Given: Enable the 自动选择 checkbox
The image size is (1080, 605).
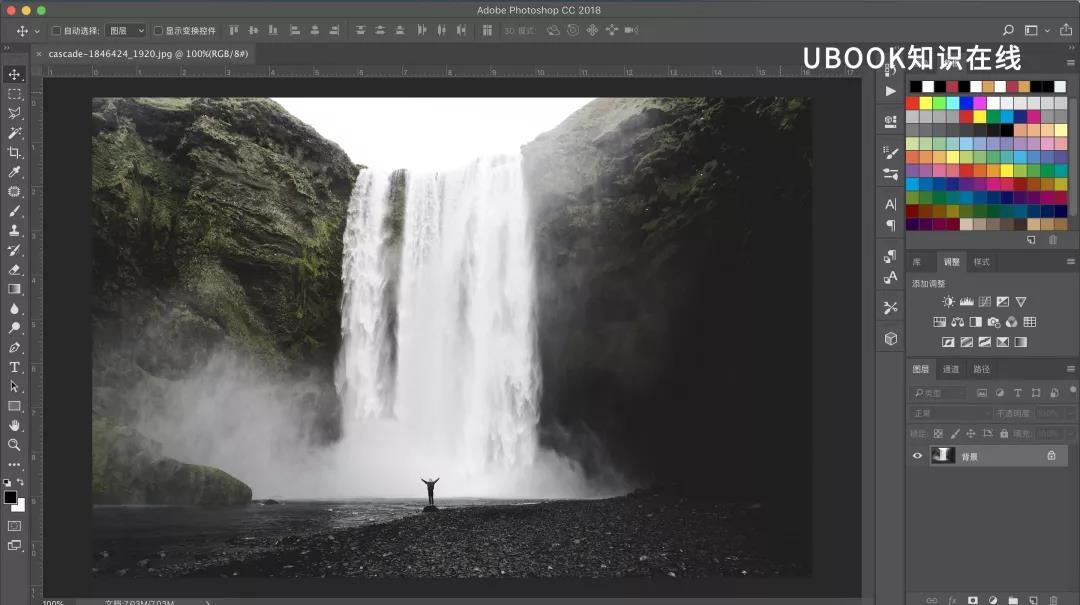Looking at the screenshot, I should pos(56,30).
